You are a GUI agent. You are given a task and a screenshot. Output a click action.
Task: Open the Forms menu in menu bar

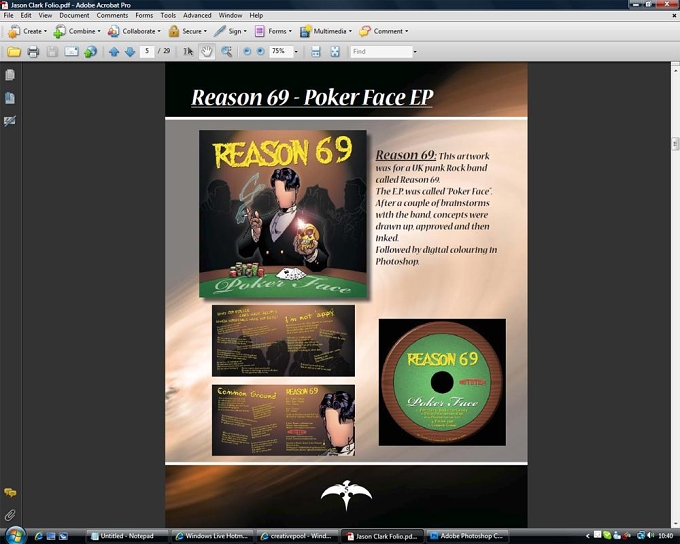(144, 15)
